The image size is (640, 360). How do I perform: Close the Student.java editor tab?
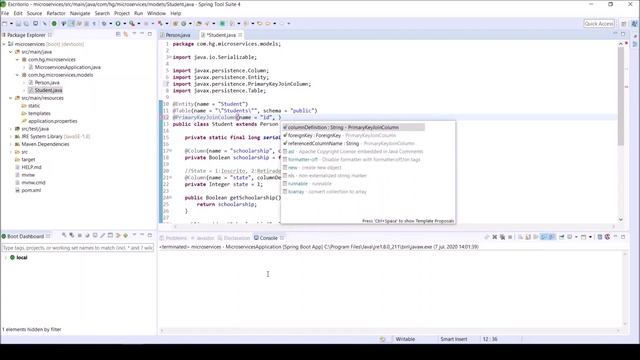(x=240, y=35)
